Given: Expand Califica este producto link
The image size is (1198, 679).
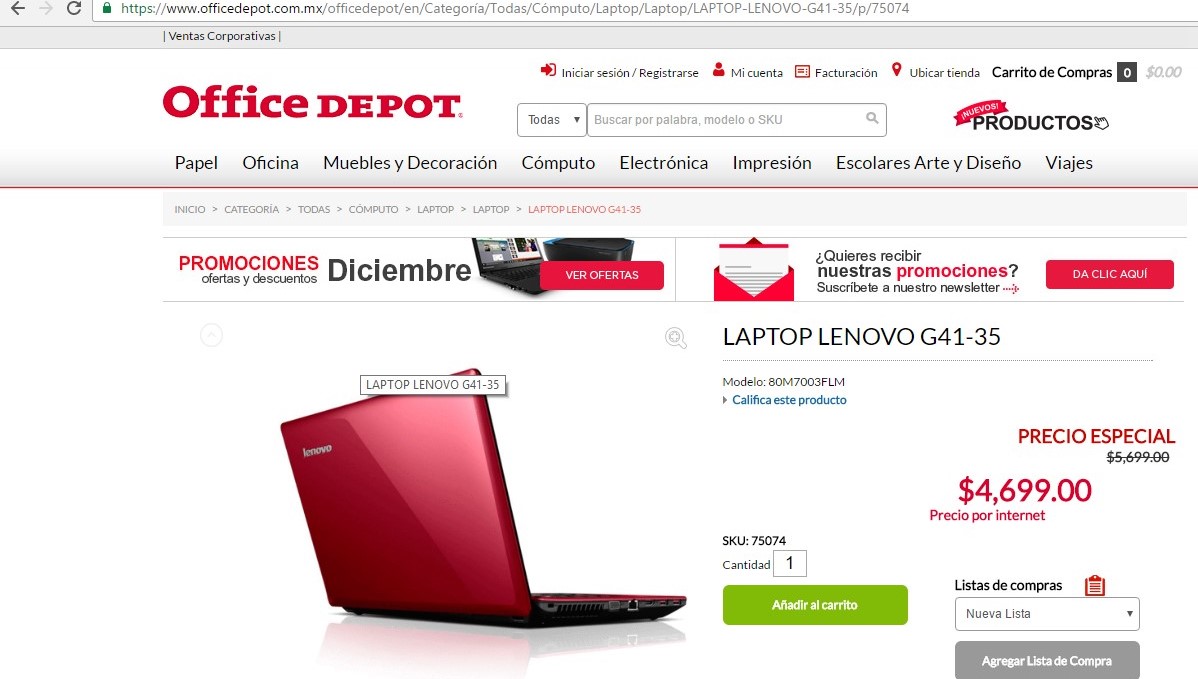Looking at the screenshot, I should point(788,400).
